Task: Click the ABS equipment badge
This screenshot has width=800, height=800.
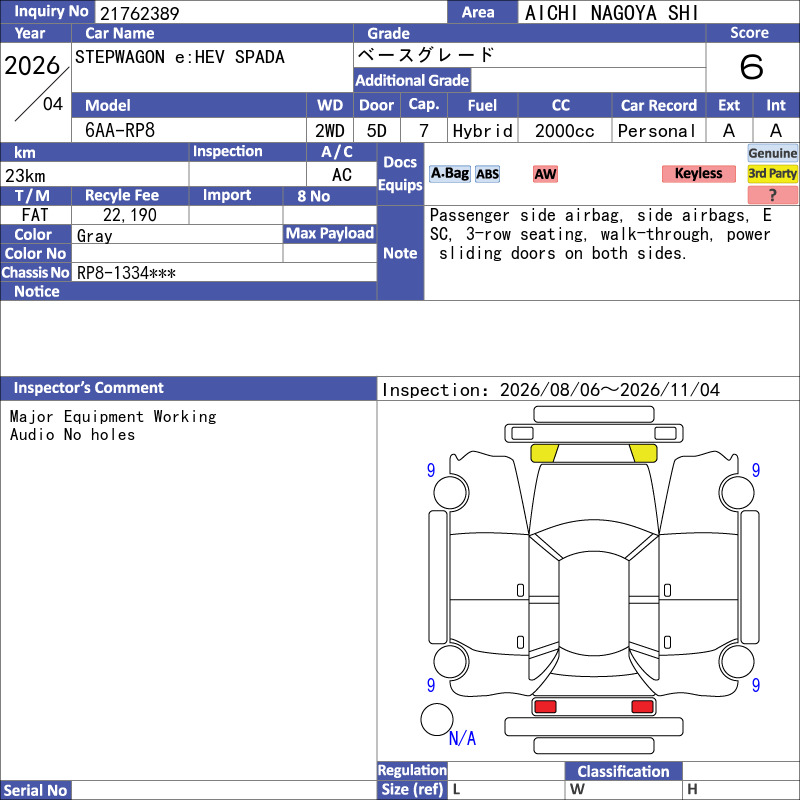Action: click(x=487, y=174)
